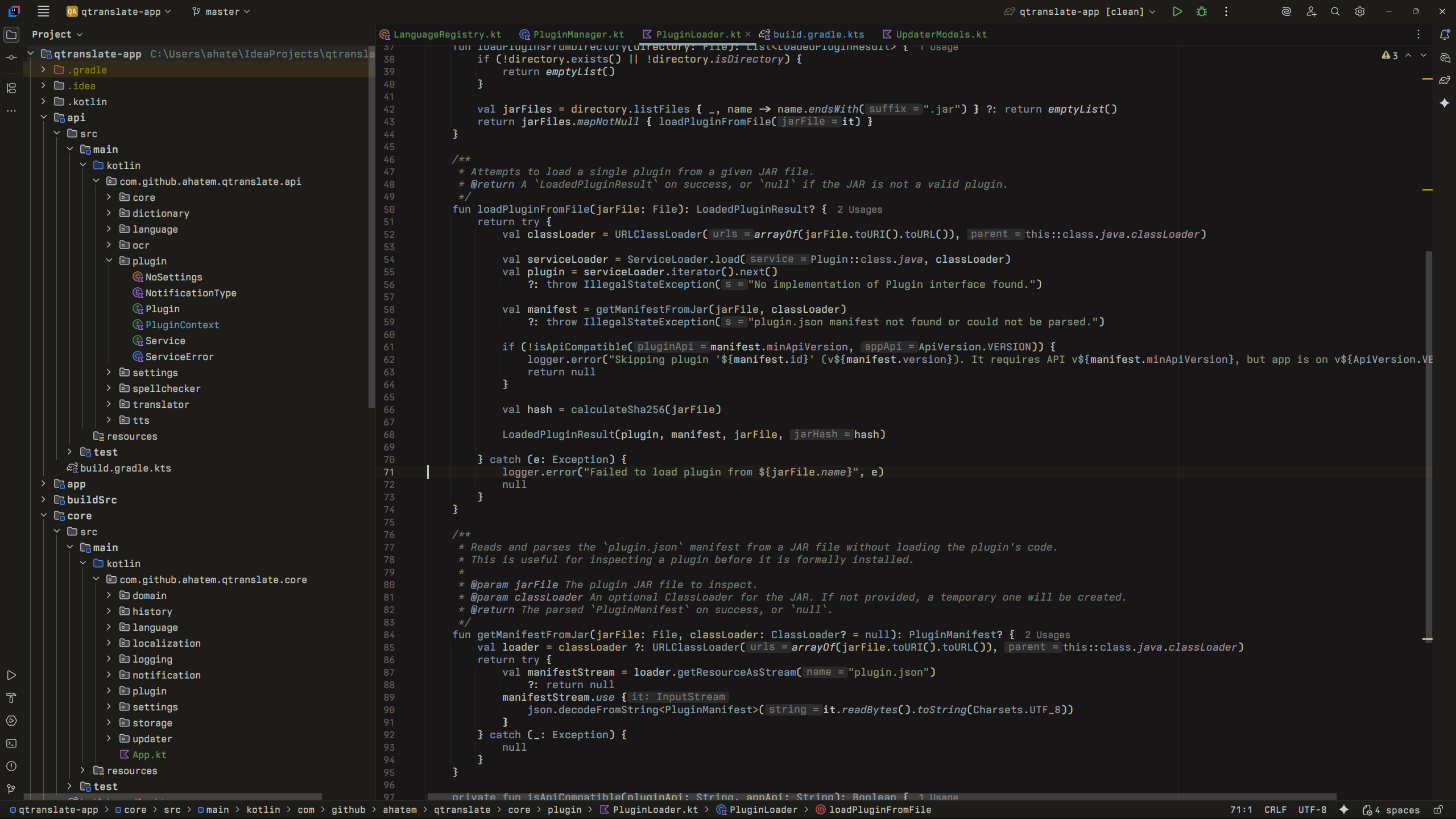Select the PluginContext file in tree

182,325
